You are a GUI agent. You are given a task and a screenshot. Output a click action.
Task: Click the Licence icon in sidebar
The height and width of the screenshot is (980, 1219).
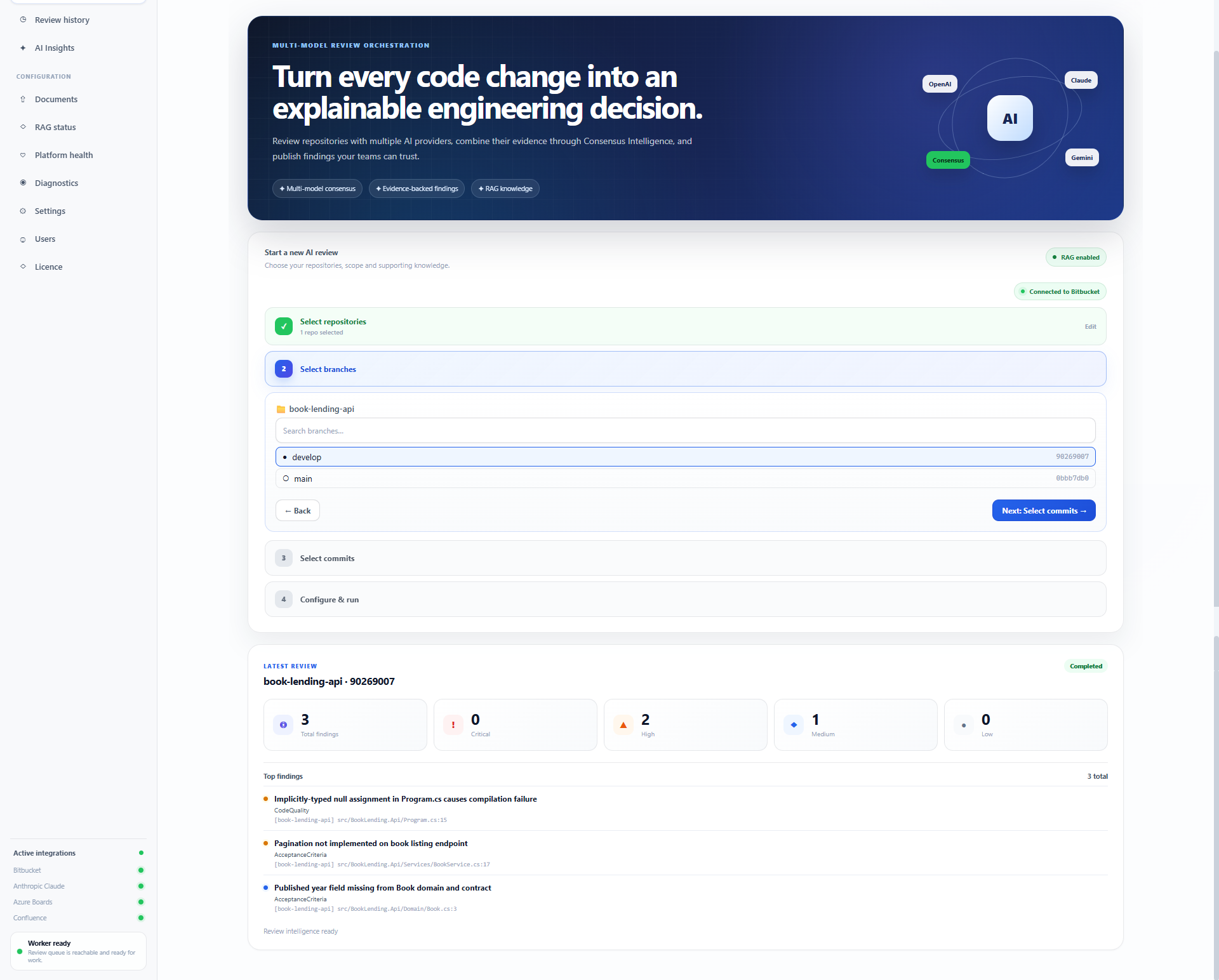point(23,267)
